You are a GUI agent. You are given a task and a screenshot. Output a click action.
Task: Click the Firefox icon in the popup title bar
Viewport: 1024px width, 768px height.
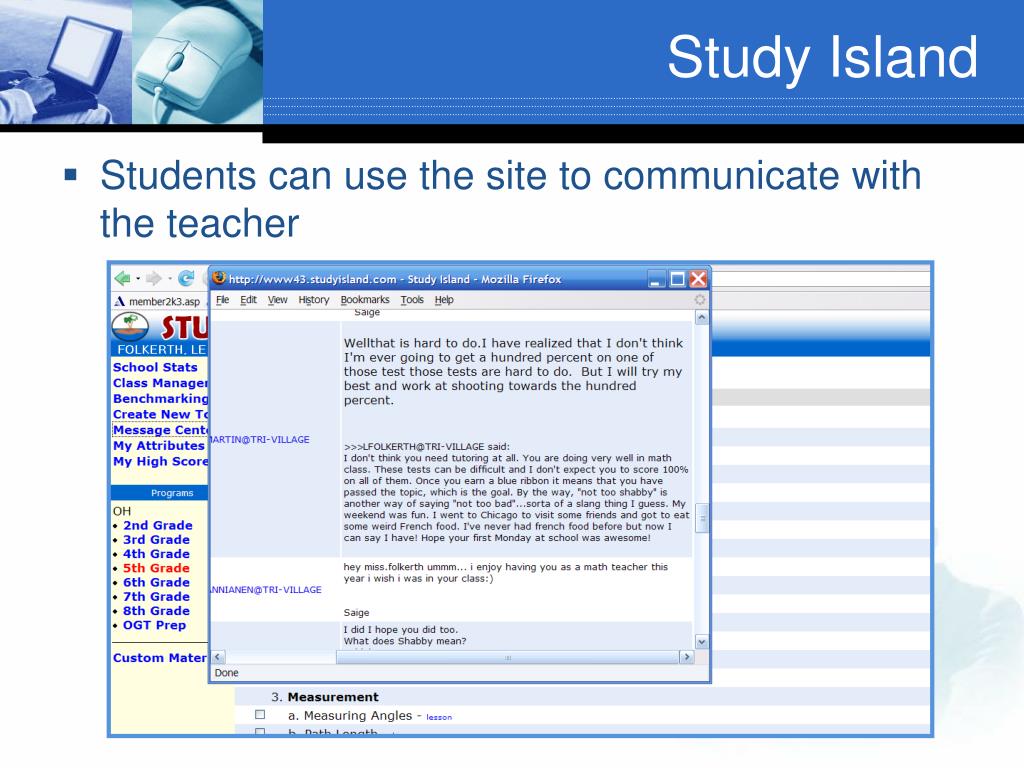219,278
